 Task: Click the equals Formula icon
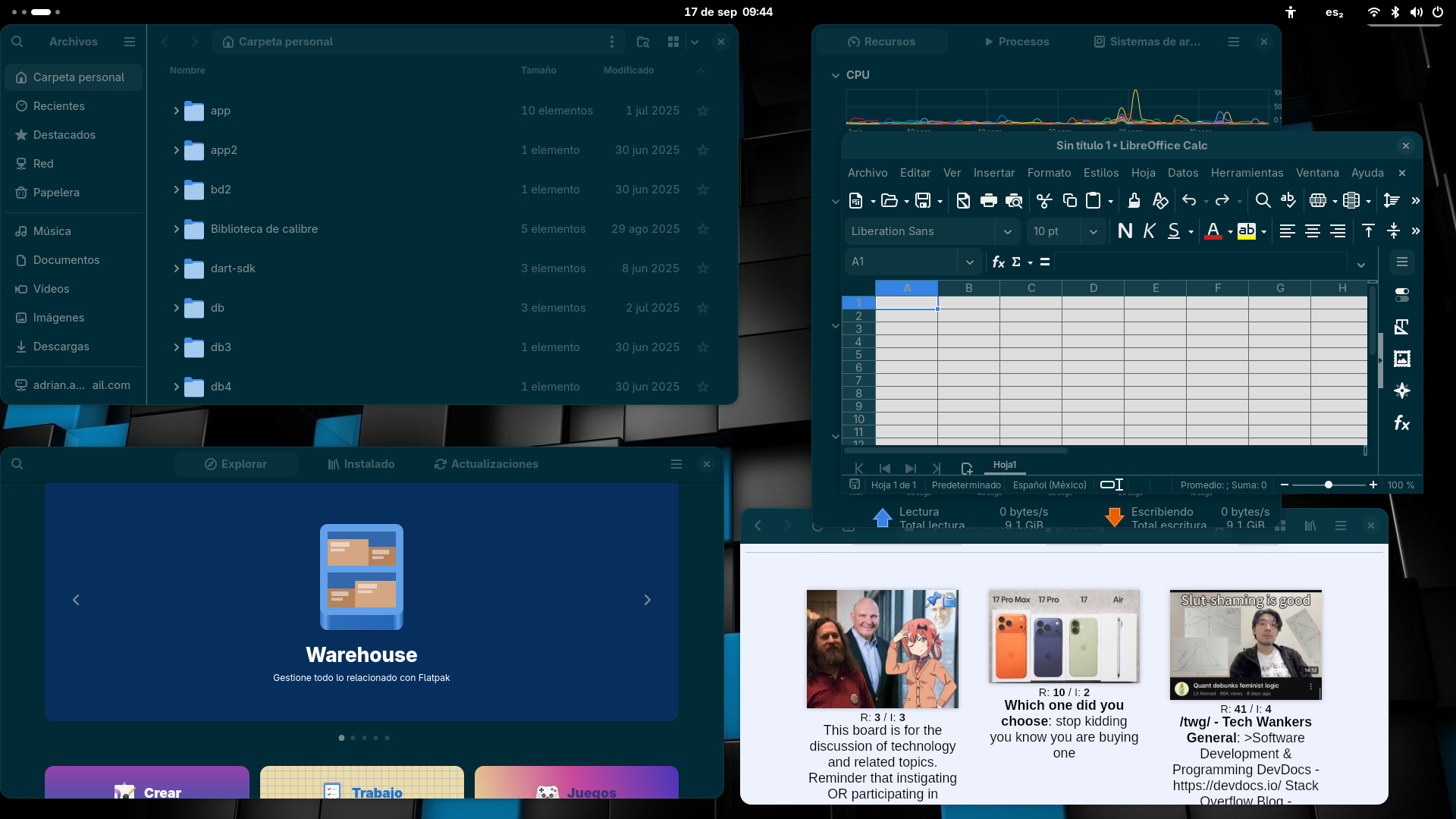[x=1045, y=262]
